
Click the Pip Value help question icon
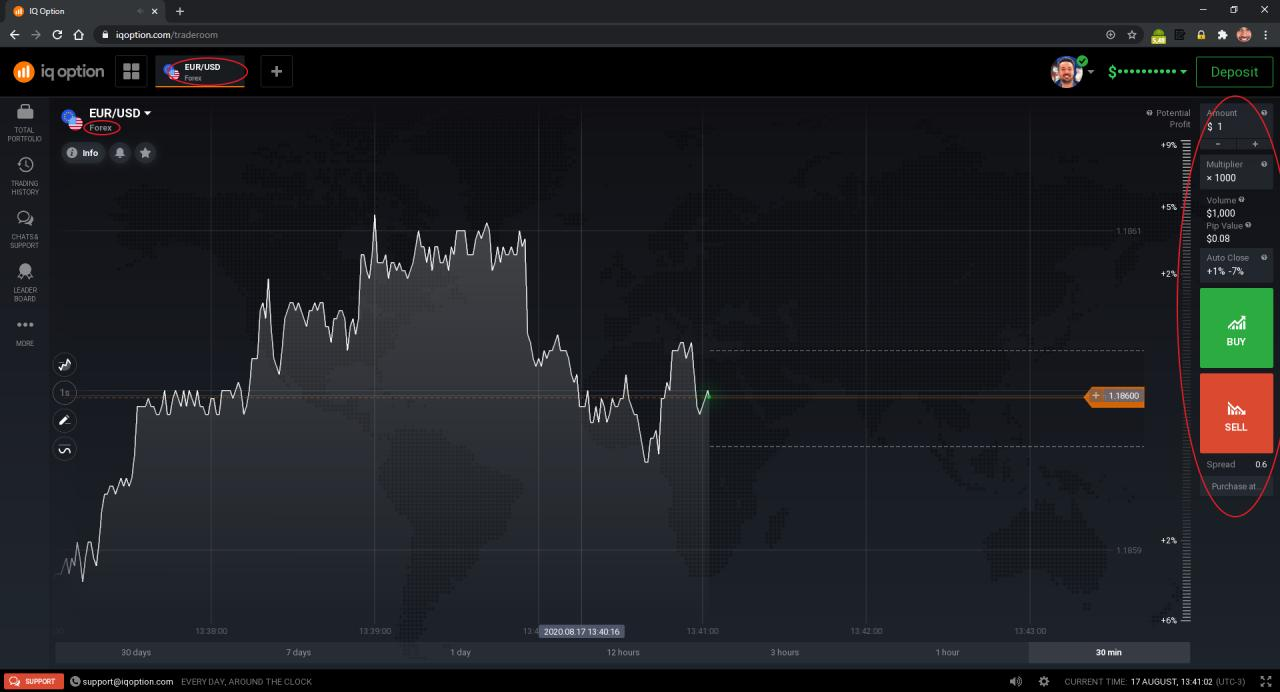coord(1248,226)
